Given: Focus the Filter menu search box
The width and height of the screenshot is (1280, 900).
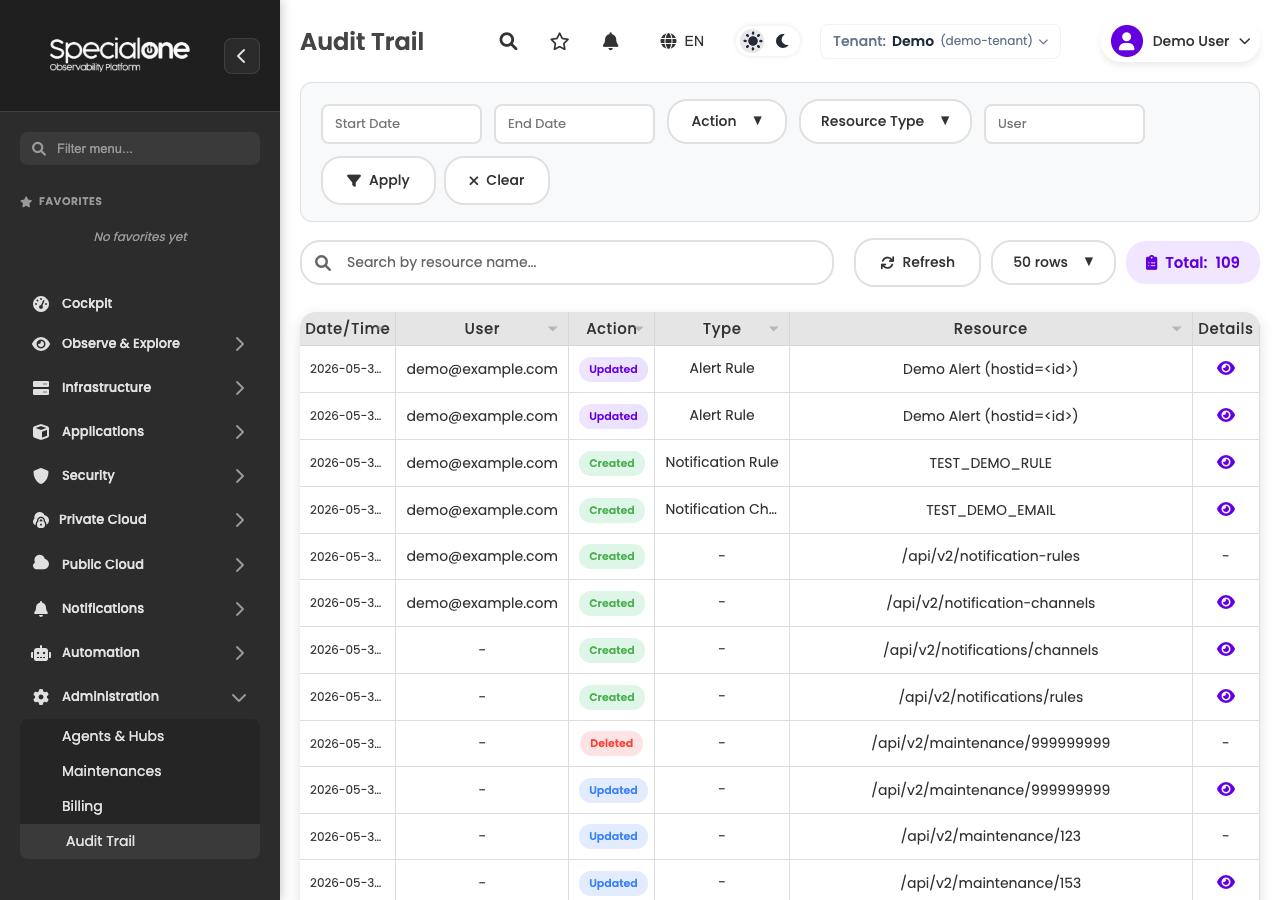Looking at the screenshot, I should [140, 149].
